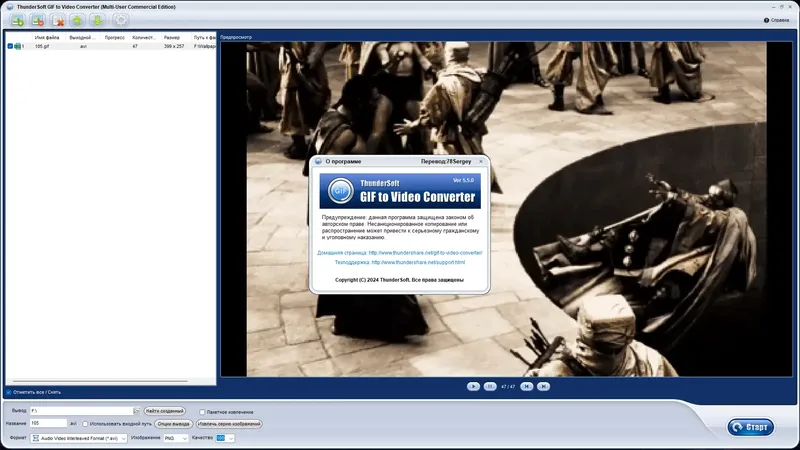The image size is (800, 450).
Task: Click the Перевод:78Sergey text in dialog title
Action: [x=446, y=161]
